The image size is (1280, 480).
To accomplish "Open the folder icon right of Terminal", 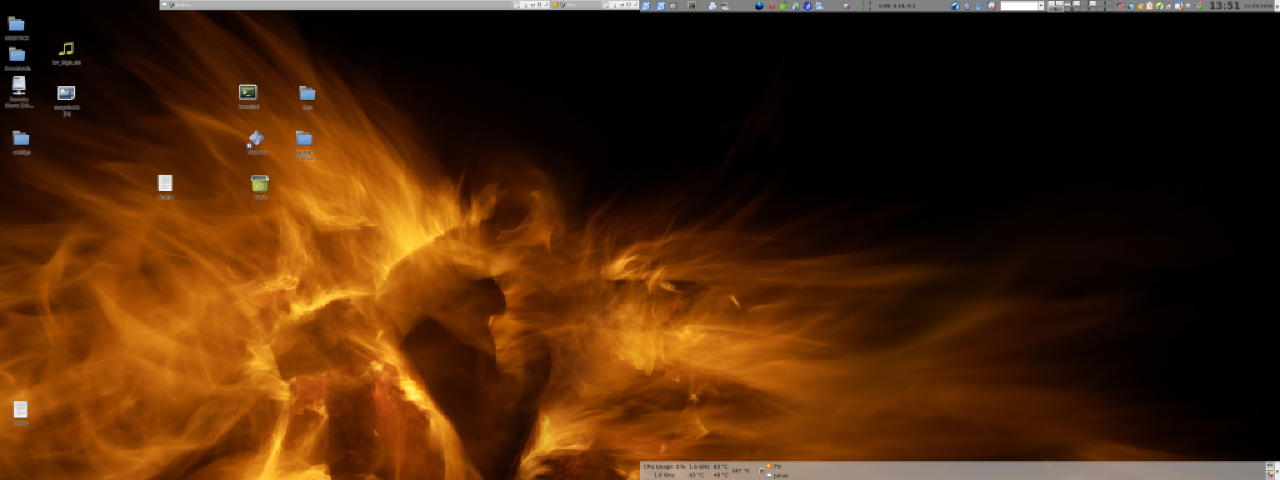I will (307, 94).
